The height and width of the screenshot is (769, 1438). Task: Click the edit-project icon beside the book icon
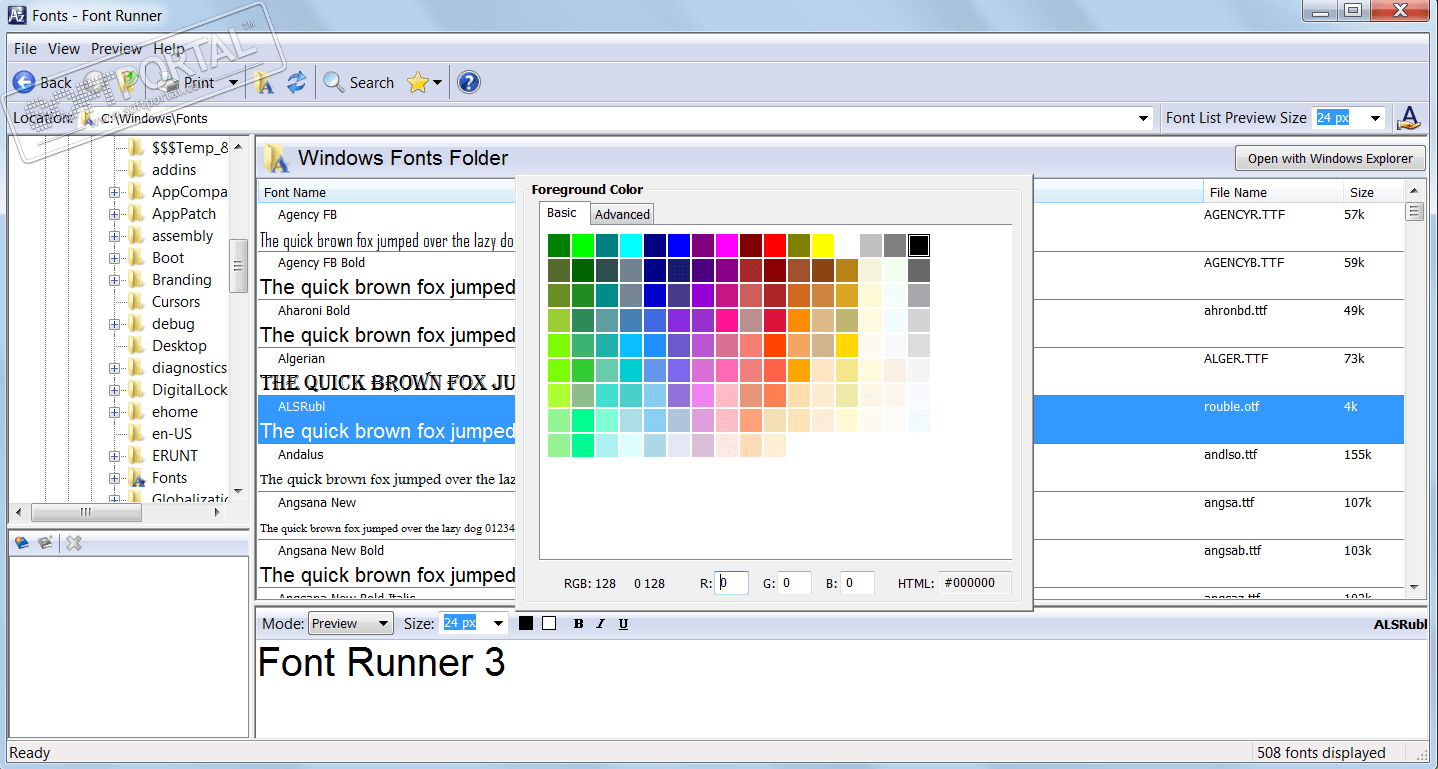tap(46, 543)
